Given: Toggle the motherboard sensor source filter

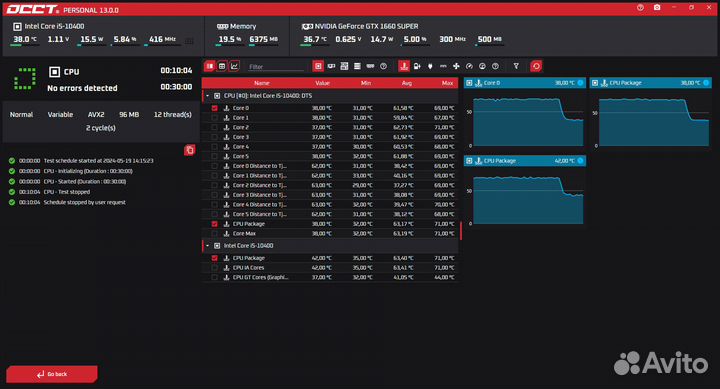Looking at the screenshot, I should click(x=344, y=66).
